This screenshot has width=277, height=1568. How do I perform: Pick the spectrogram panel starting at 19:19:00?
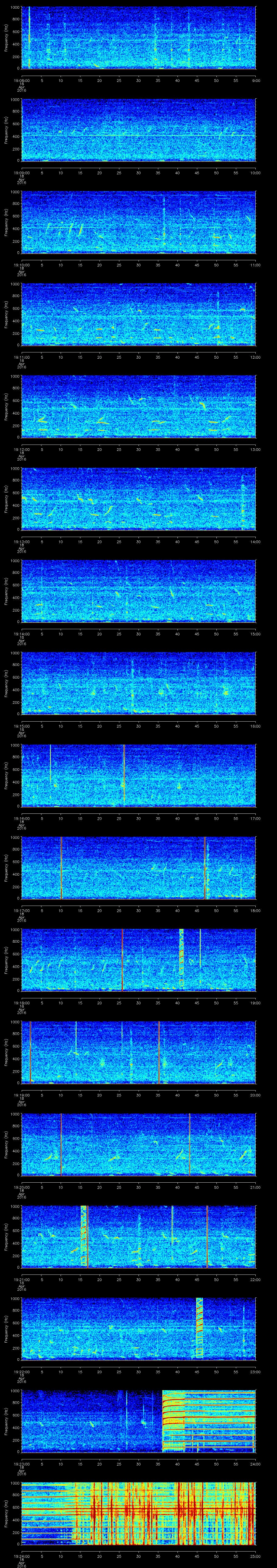coord(138,1052)
